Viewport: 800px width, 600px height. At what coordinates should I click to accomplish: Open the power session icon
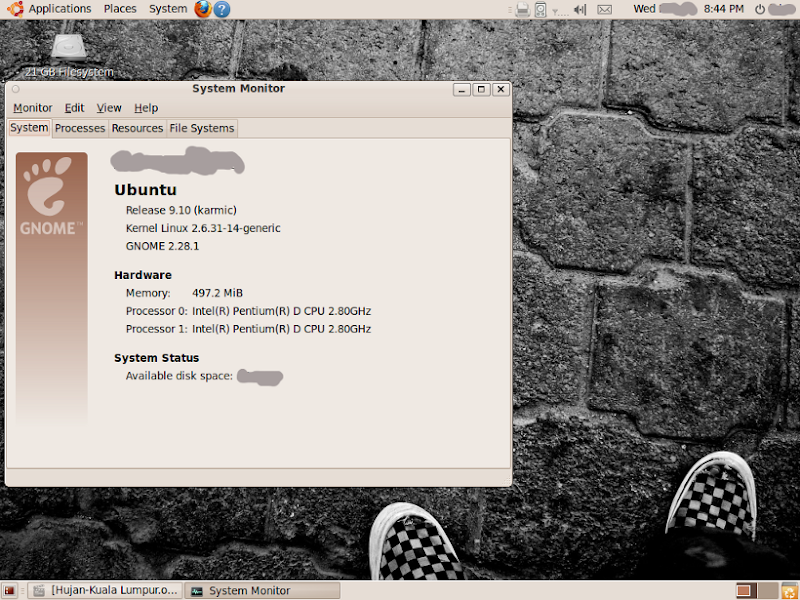pos(760,9)
